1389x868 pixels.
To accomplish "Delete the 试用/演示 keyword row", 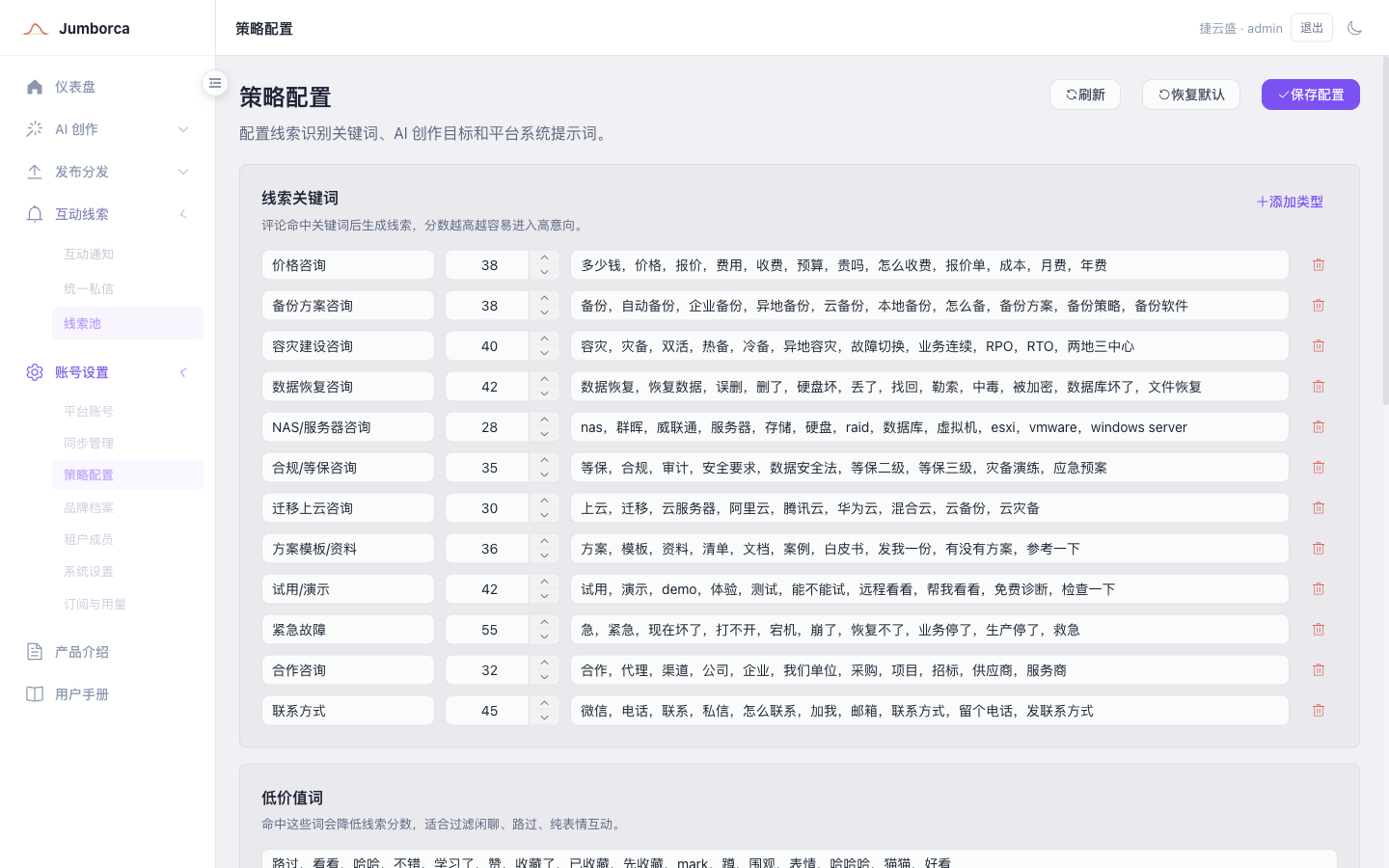I will click(1319, 589).
